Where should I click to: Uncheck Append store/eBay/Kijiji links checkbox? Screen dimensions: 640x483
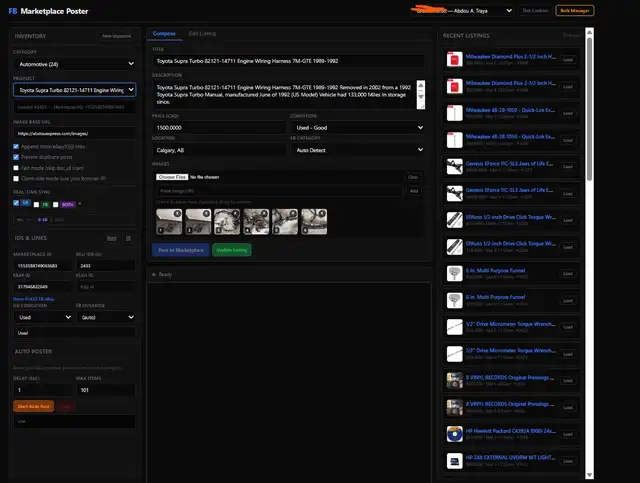[x=16, y=146]
